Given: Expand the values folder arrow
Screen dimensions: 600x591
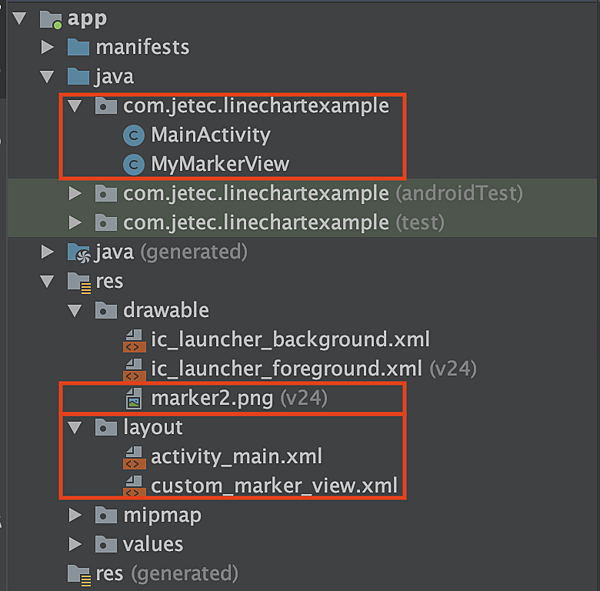Looking at the screenshot, I should coord(75,544).
